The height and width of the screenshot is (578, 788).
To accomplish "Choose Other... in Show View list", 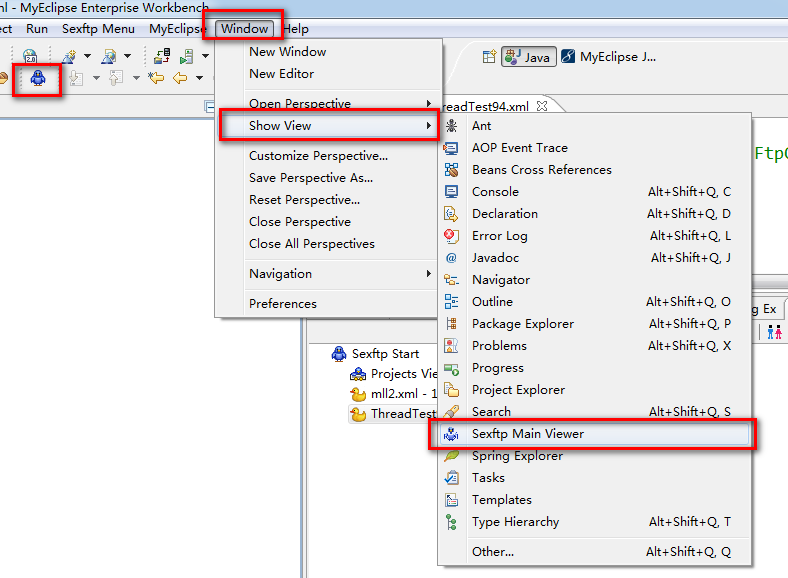I will pyautogui.click(x=595, y=552).
